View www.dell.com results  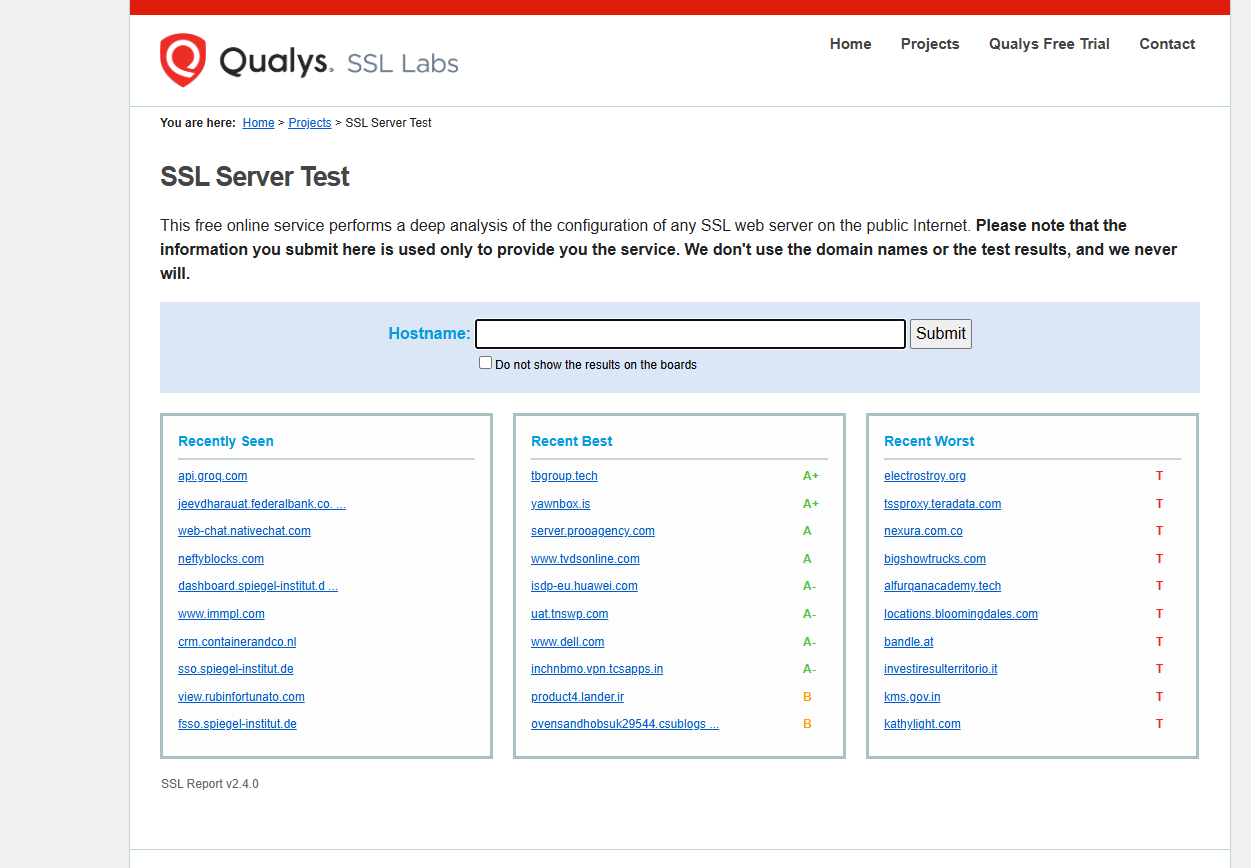(567, 641)
